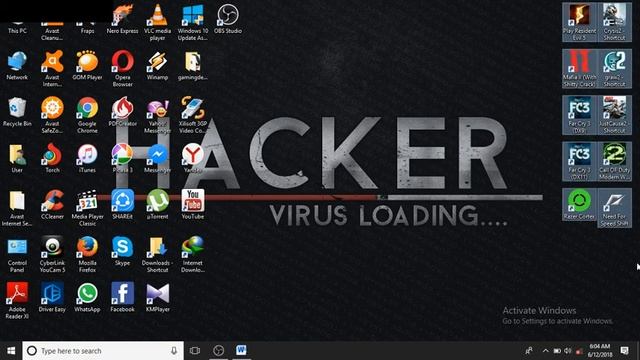Click the Torch browser icon
This screenshot has height=360, width=640.
pos(52,158)
